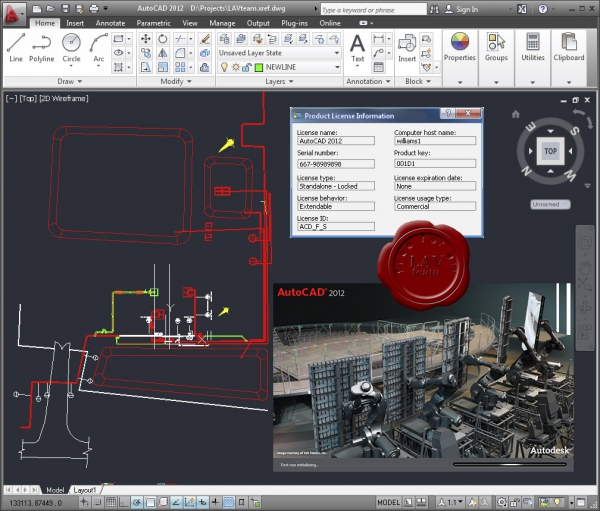Select the Offset tool
This screenshot has height=511, width=600.
pos(205,67)
